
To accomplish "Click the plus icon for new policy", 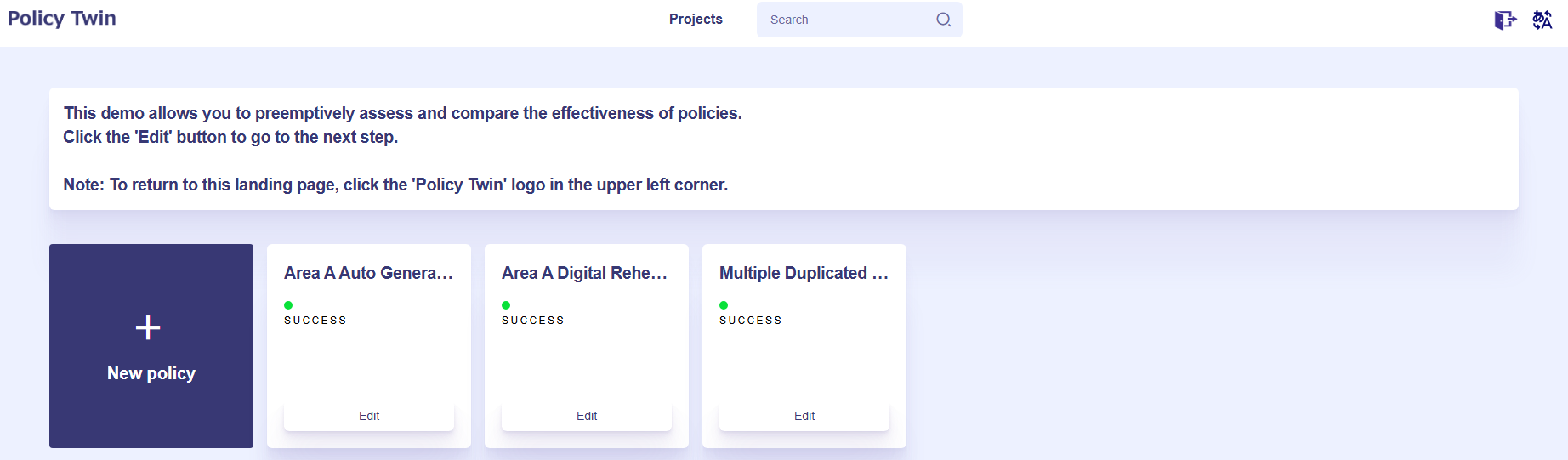I will [148, 327].
